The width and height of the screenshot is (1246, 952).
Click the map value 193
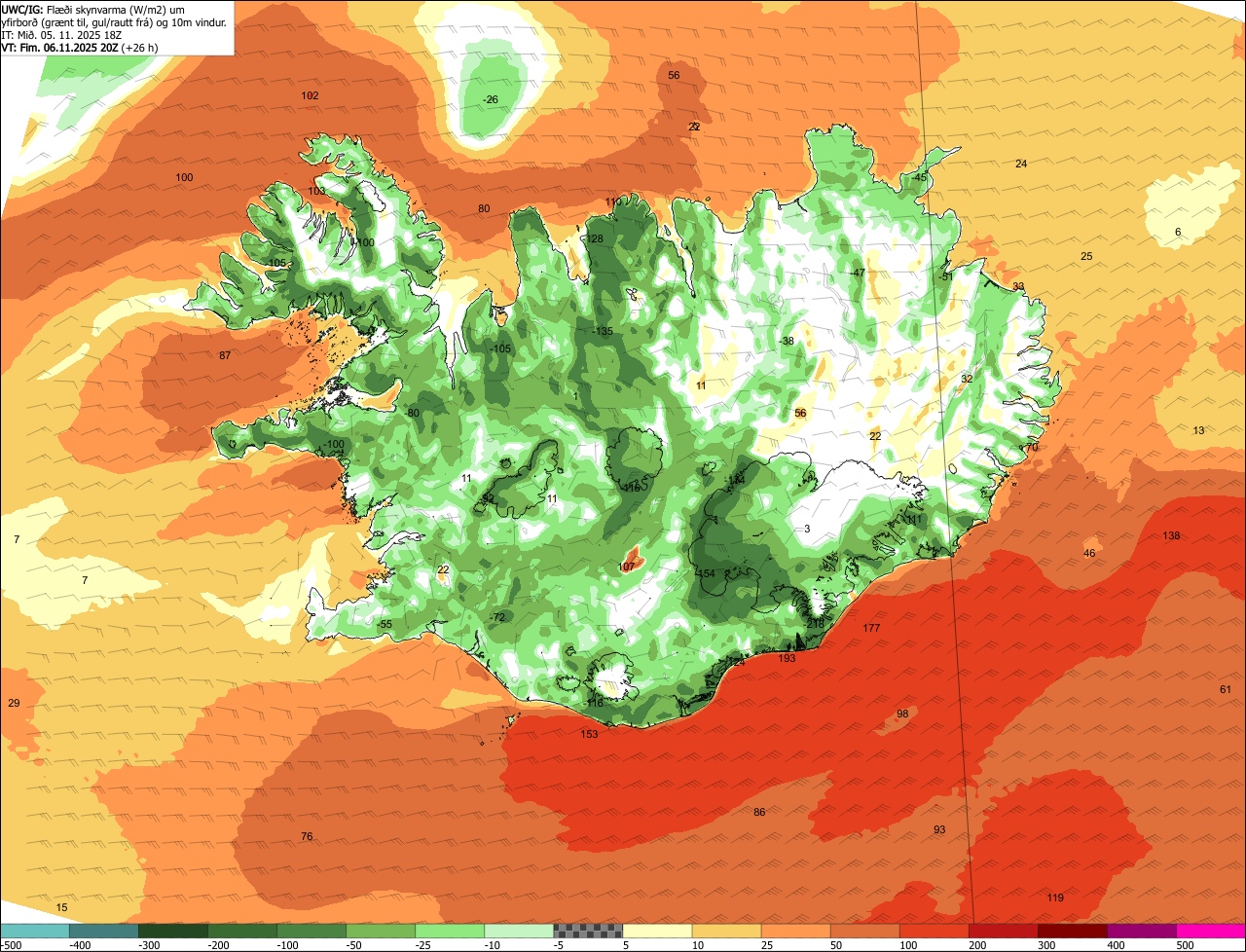[x=787, y=658]
